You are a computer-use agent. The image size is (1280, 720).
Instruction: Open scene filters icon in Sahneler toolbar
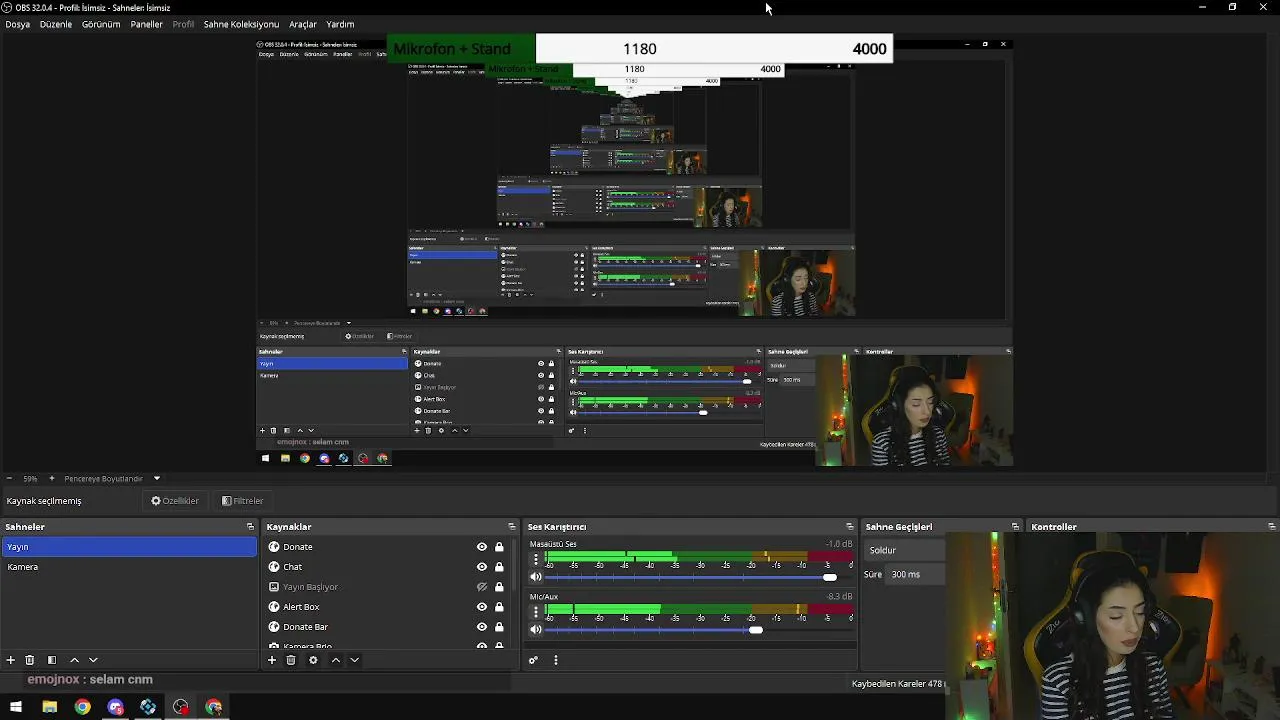point(52,660)
